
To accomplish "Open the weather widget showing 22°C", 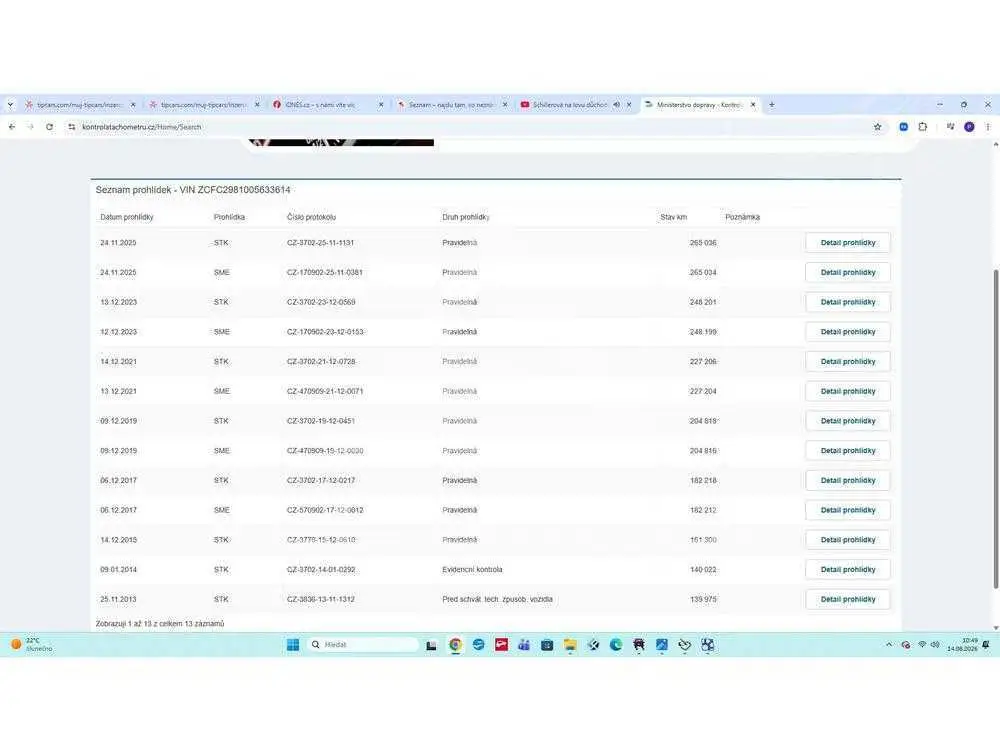I will (32, 645).
